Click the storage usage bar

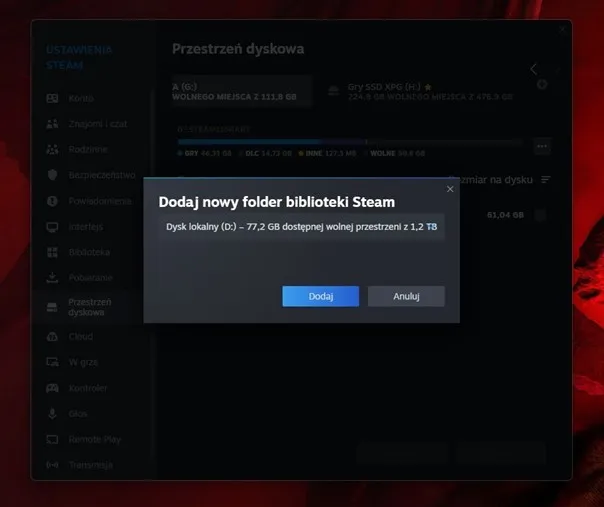click(350, 142)
